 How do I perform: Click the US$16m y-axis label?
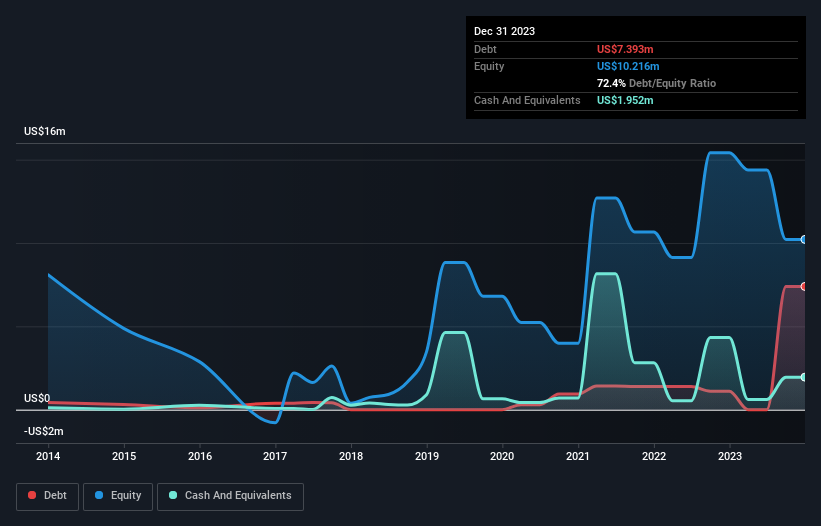tap(45, 131)
